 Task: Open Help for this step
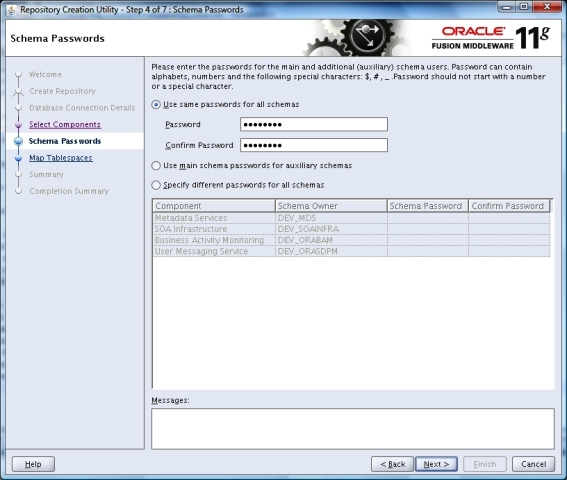click(x=33, y=464)
